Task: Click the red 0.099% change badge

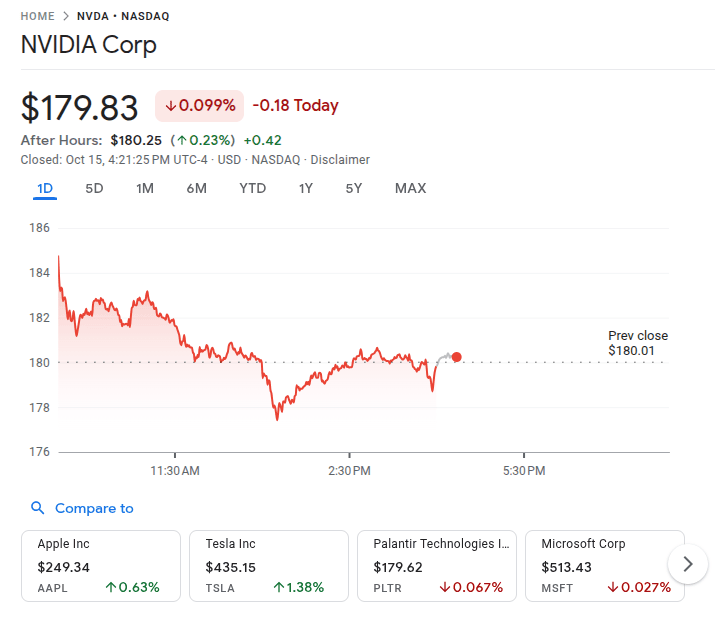Action: (x=200, y=105)
